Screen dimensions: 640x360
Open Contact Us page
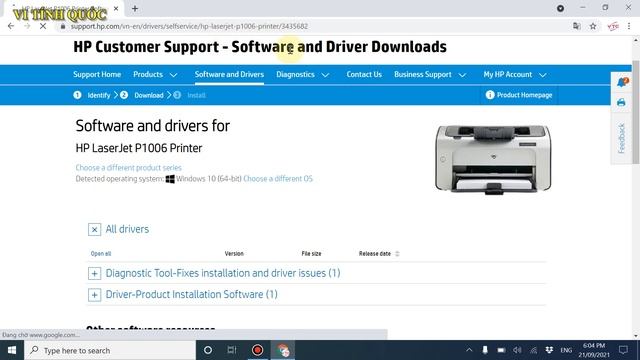[364, 74]
